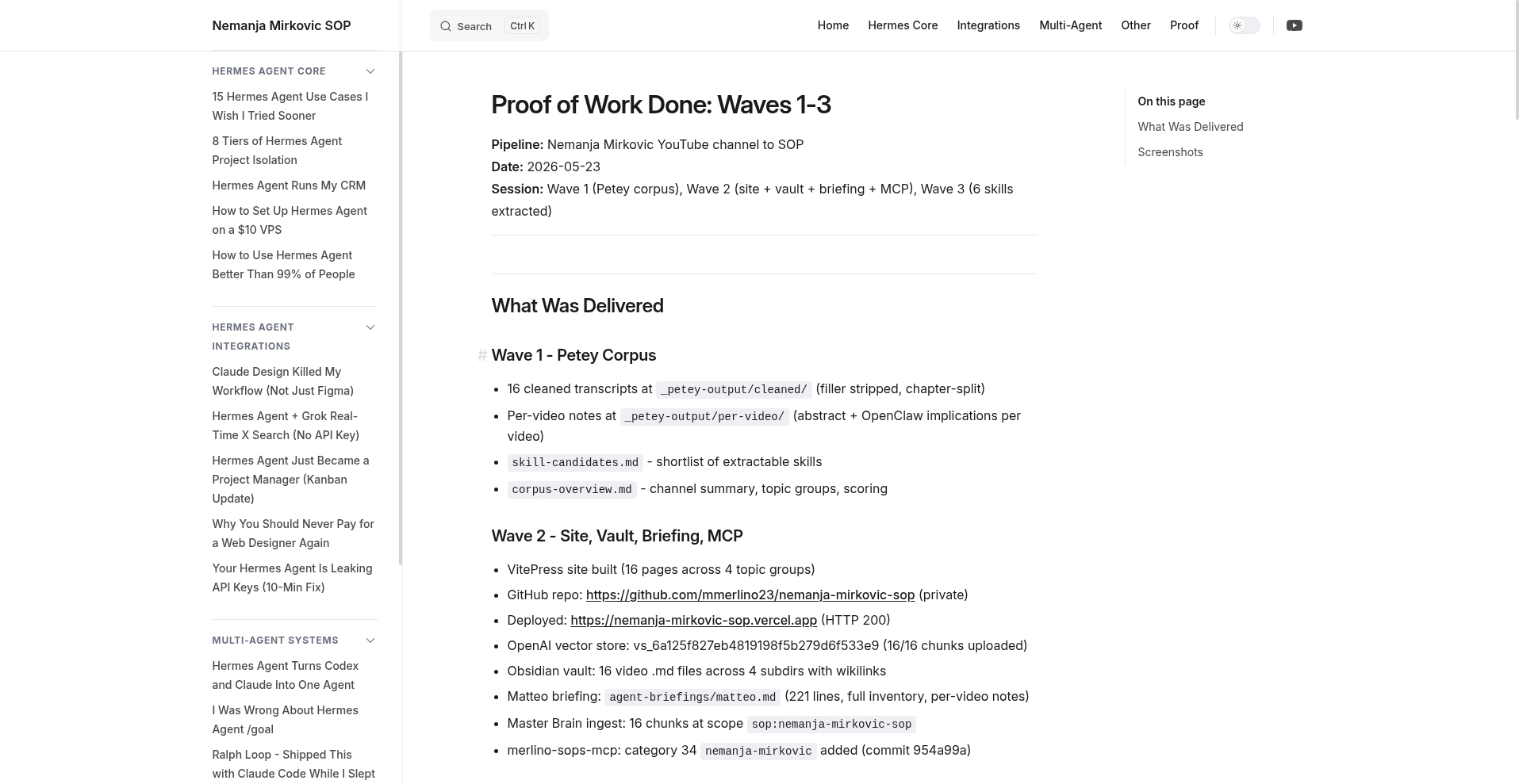
Task: Jump to What Was Delivered outline link
Action: pos(1190,127)
